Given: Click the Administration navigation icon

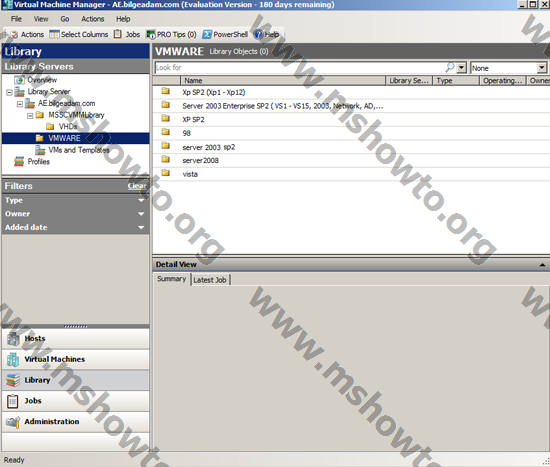Looking at the screenshot, I should pyautogui.click(x=13, y=422).
